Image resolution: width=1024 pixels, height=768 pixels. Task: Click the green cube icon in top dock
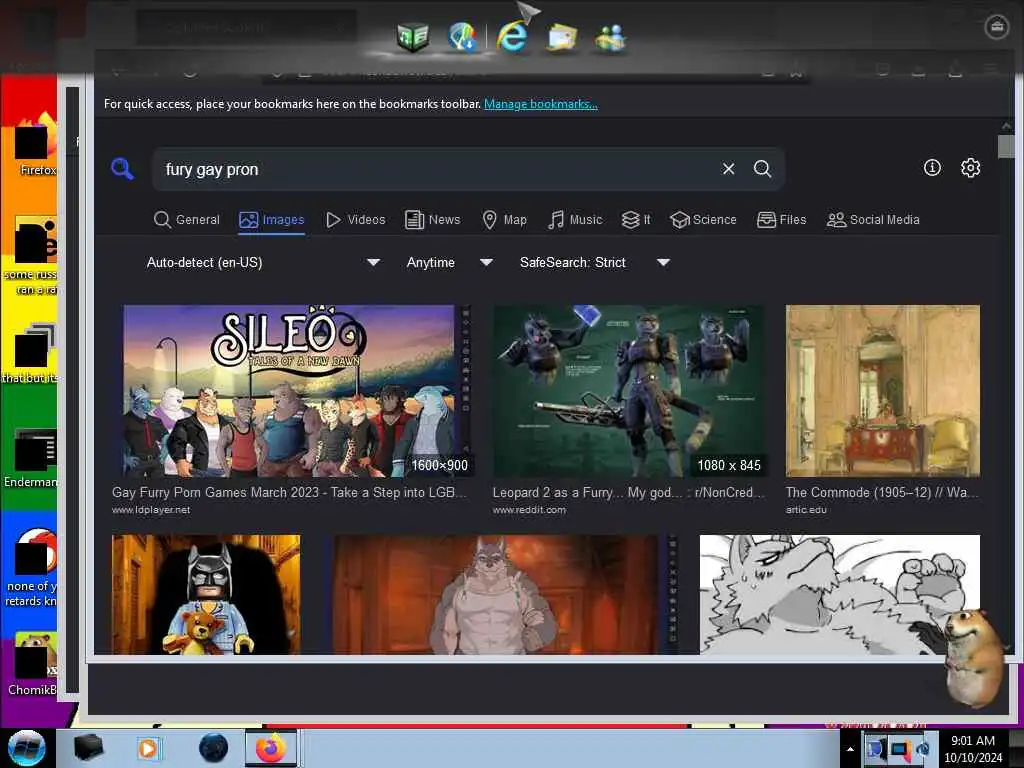point(413,37)
